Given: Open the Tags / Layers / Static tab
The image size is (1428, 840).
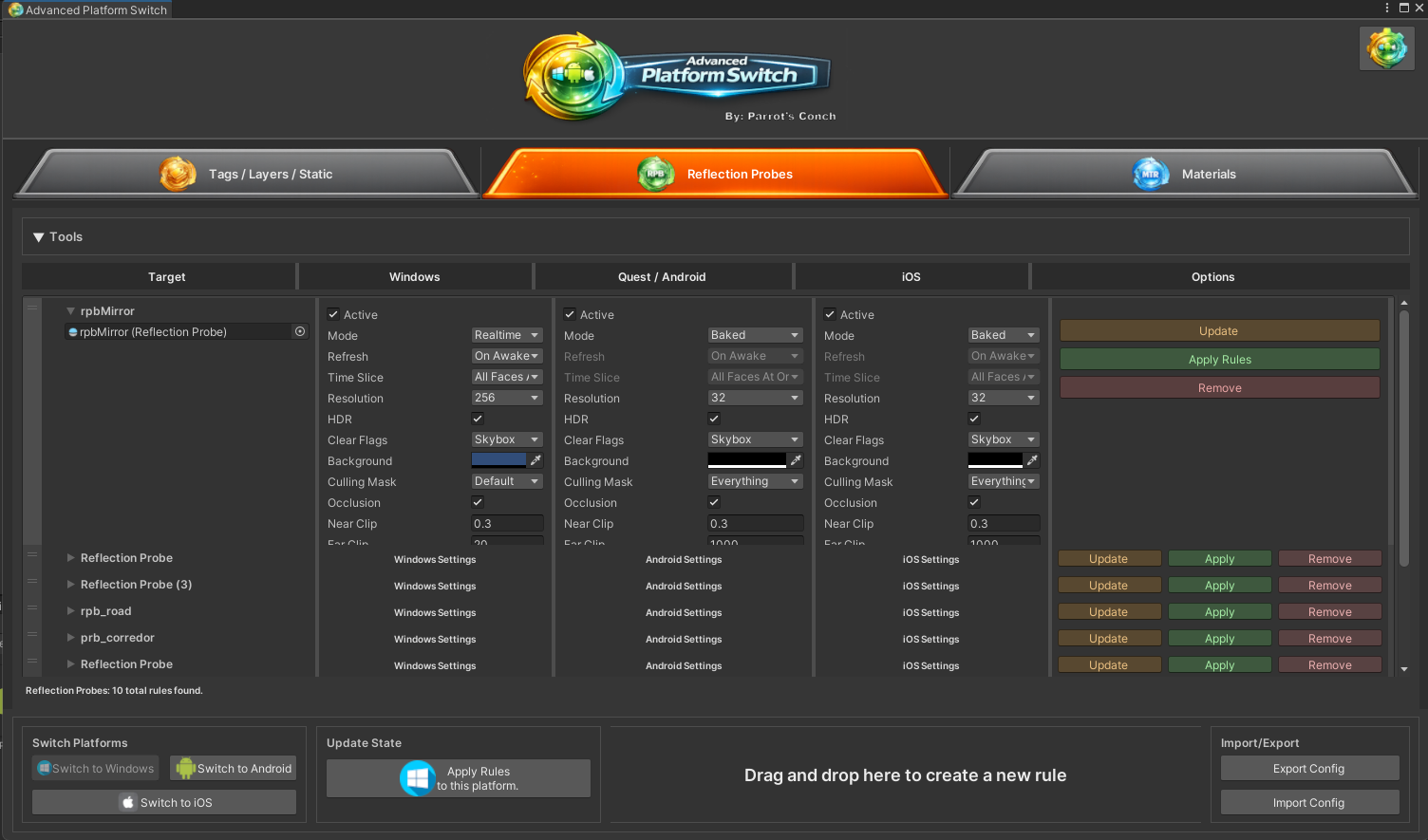Looking at the screenshot, I should (x=247, y=175).
